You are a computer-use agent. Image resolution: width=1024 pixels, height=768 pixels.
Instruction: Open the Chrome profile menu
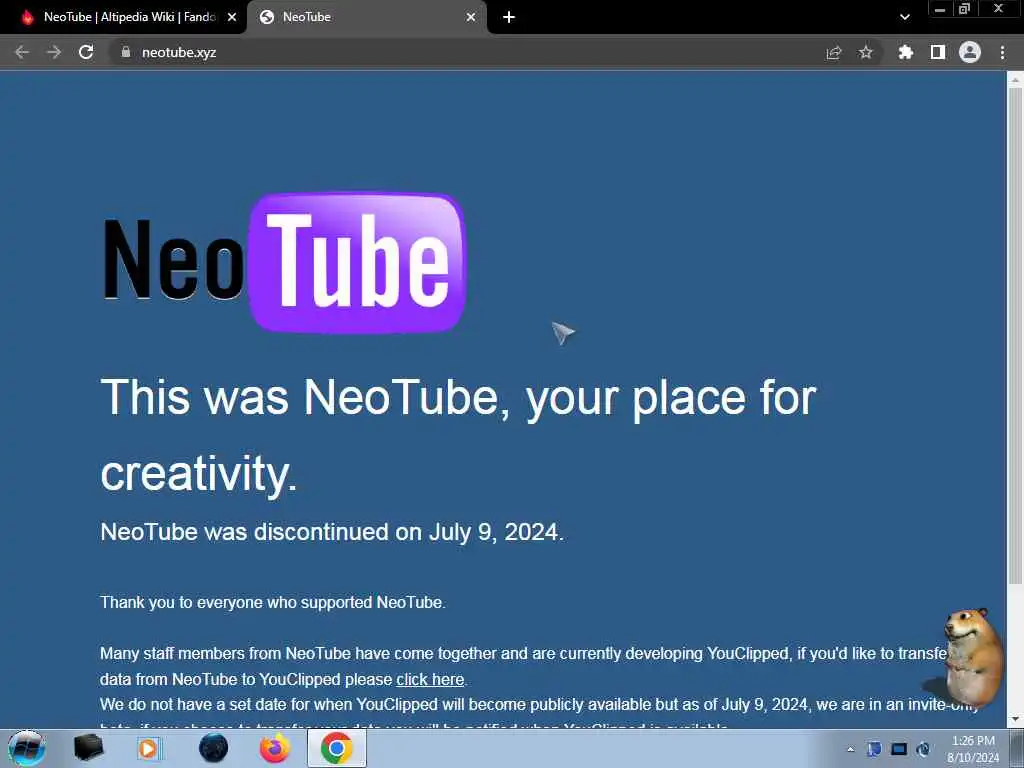tap(970, 52)
